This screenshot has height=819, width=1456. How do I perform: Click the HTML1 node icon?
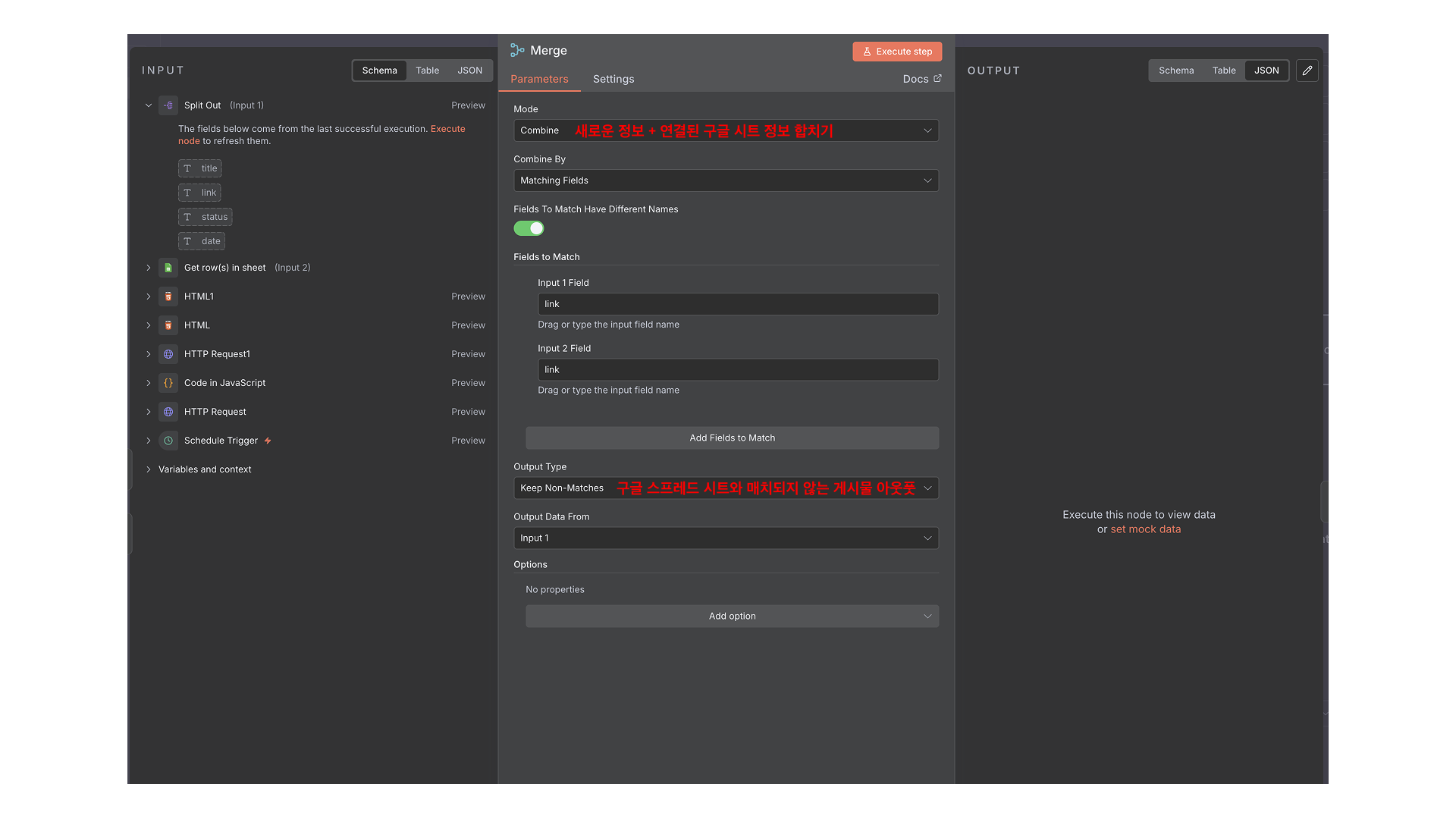pyautogui.click(x=168, y=297)
